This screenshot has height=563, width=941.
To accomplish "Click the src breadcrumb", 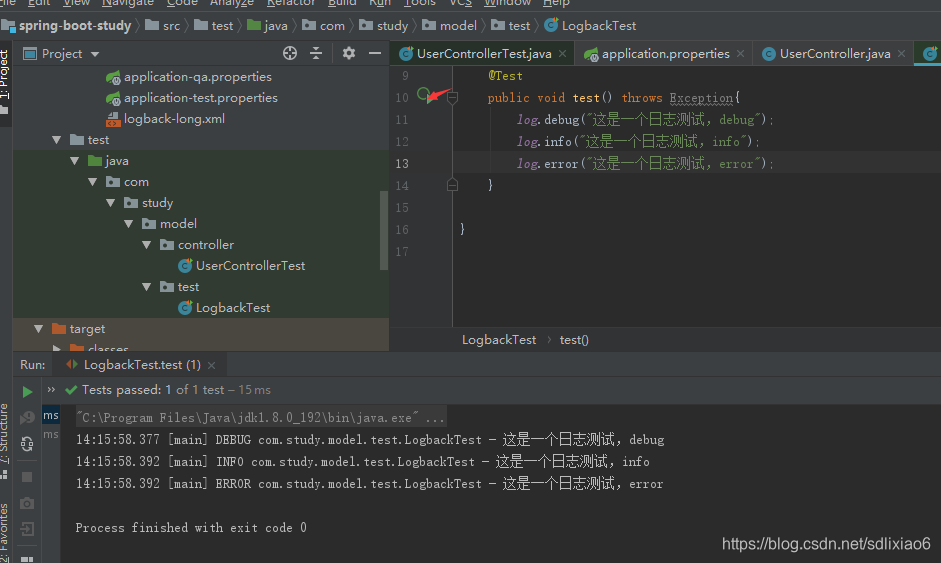I will pyautogui.click(x=171, y=26).
